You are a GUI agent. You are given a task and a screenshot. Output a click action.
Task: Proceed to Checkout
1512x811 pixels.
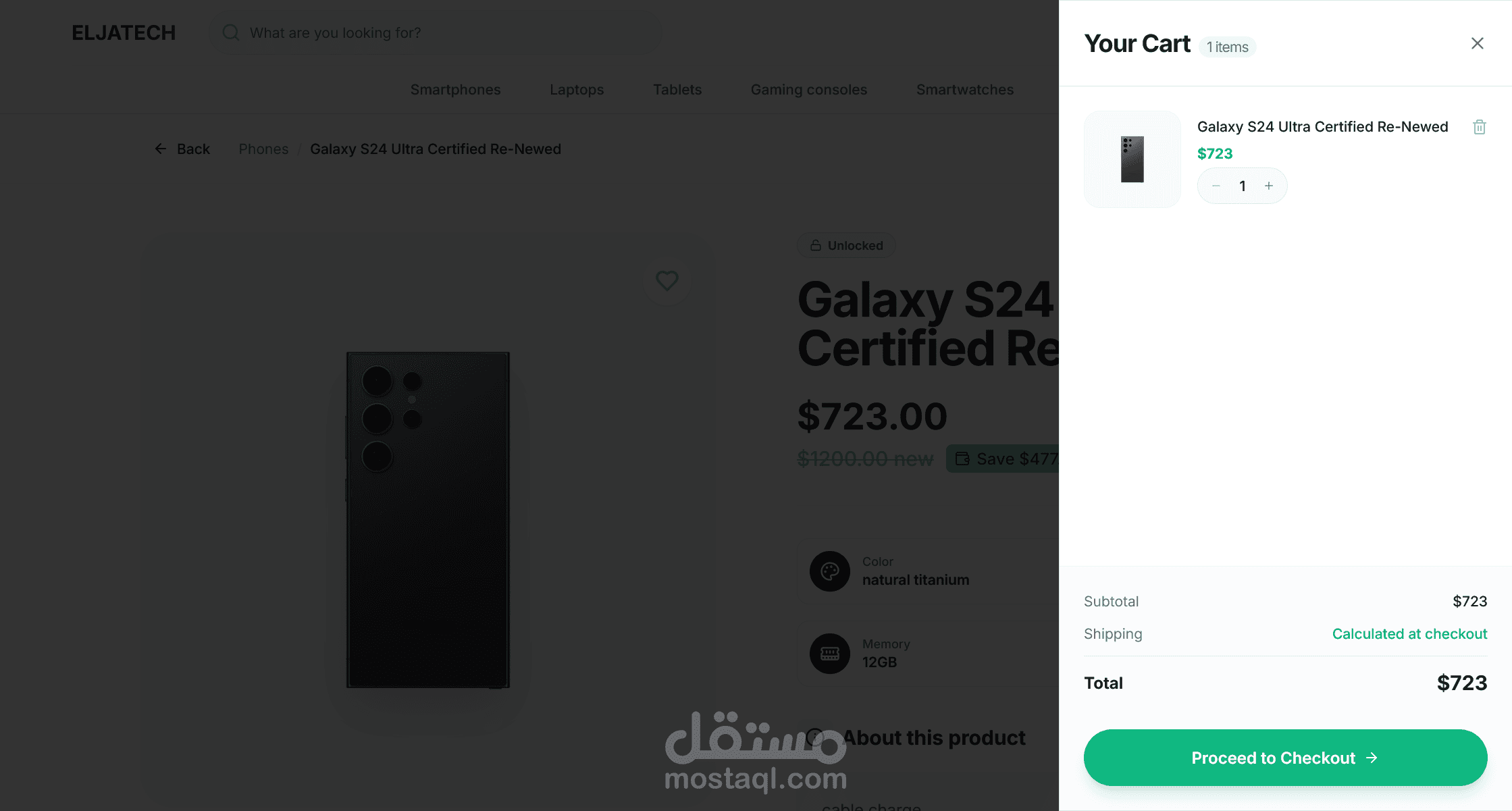click(x=1284, y=758)
